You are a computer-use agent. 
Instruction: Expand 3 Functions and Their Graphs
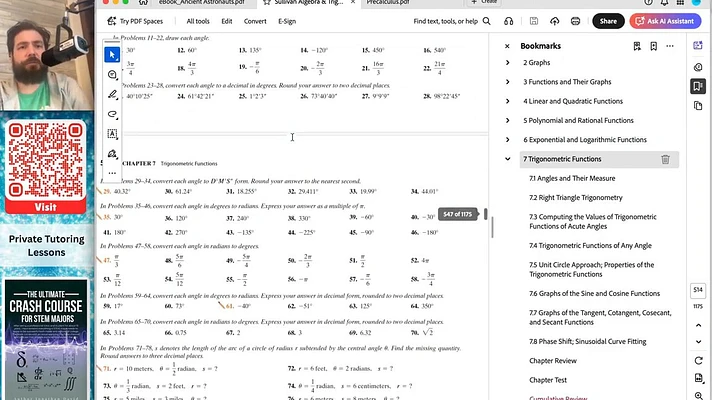(x=508, y=82)
